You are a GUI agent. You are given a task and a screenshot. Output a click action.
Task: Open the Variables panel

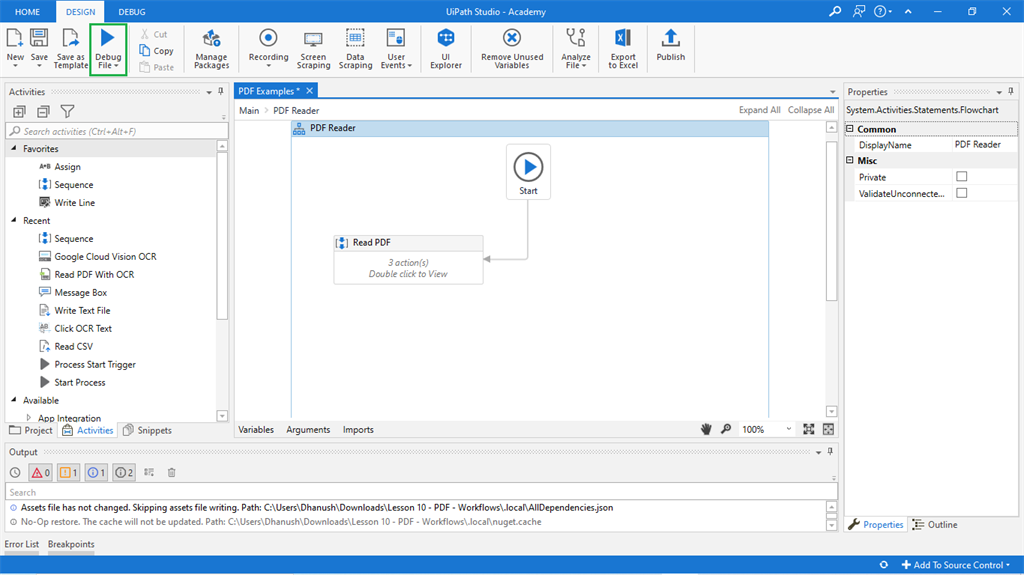(256, 429)
